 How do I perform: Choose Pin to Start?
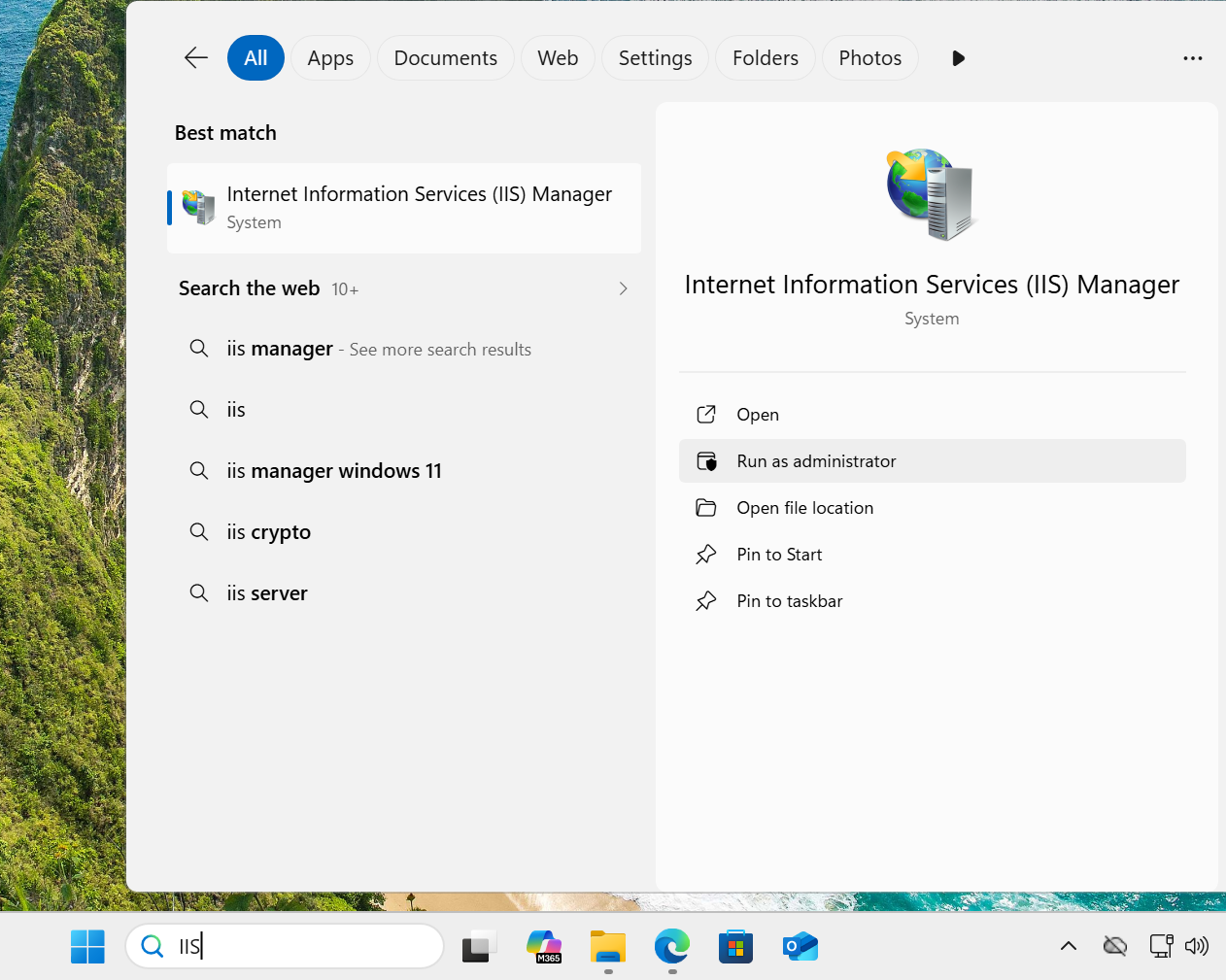point(933,555)
